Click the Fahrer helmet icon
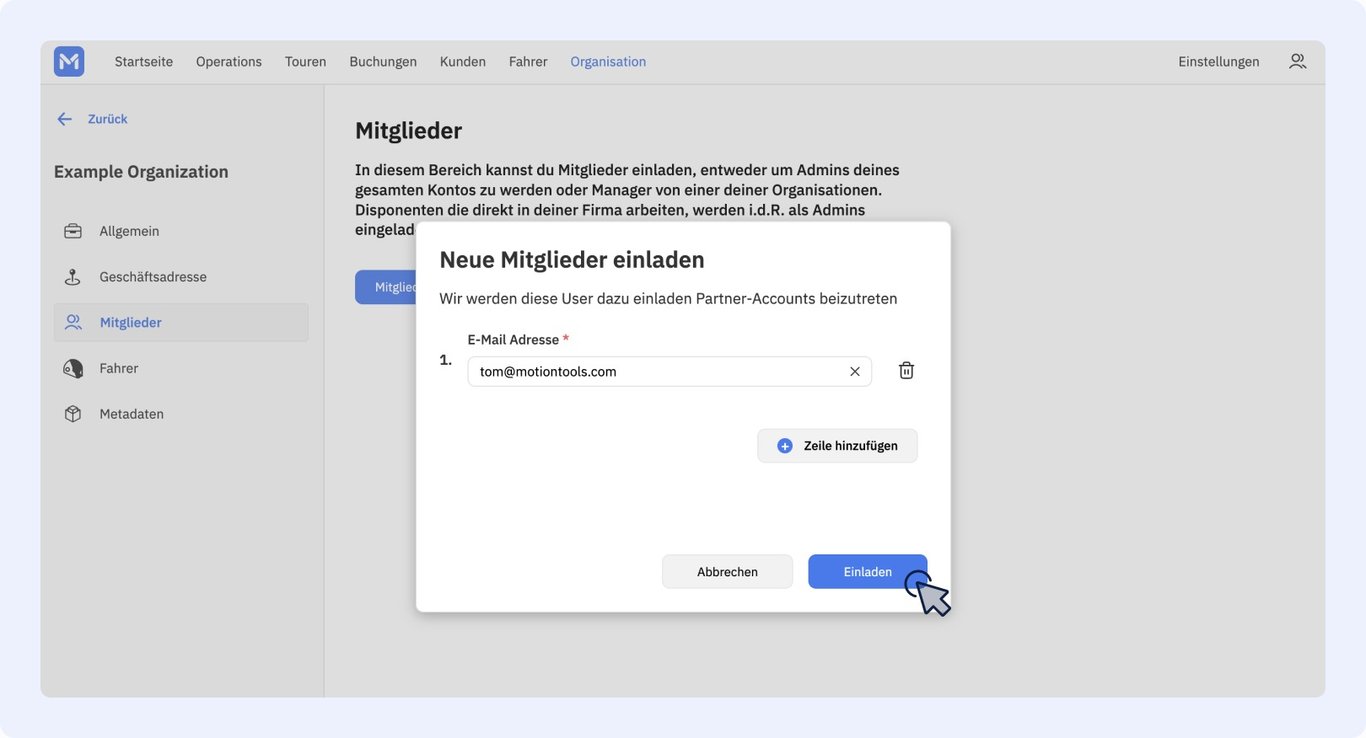 point(73,369)
